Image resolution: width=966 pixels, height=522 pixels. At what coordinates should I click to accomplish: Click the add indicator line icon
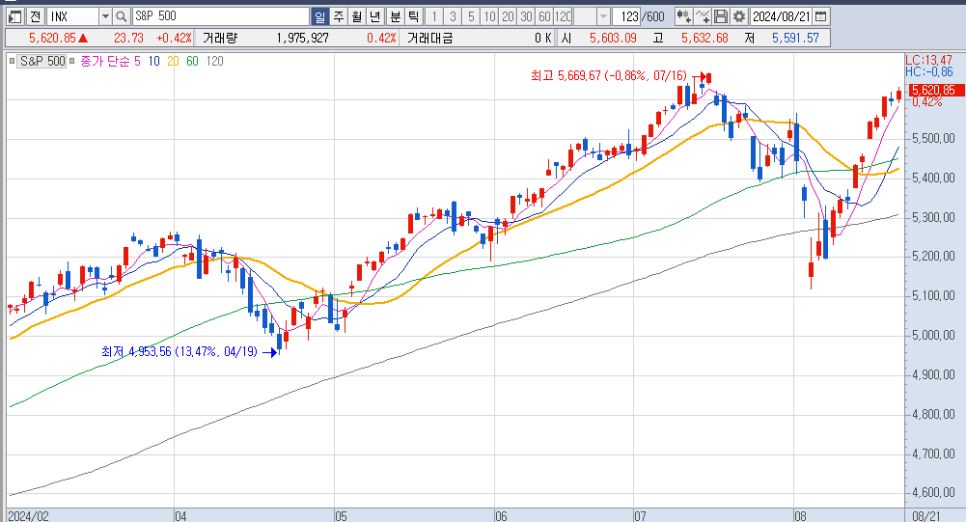(702, 17)
